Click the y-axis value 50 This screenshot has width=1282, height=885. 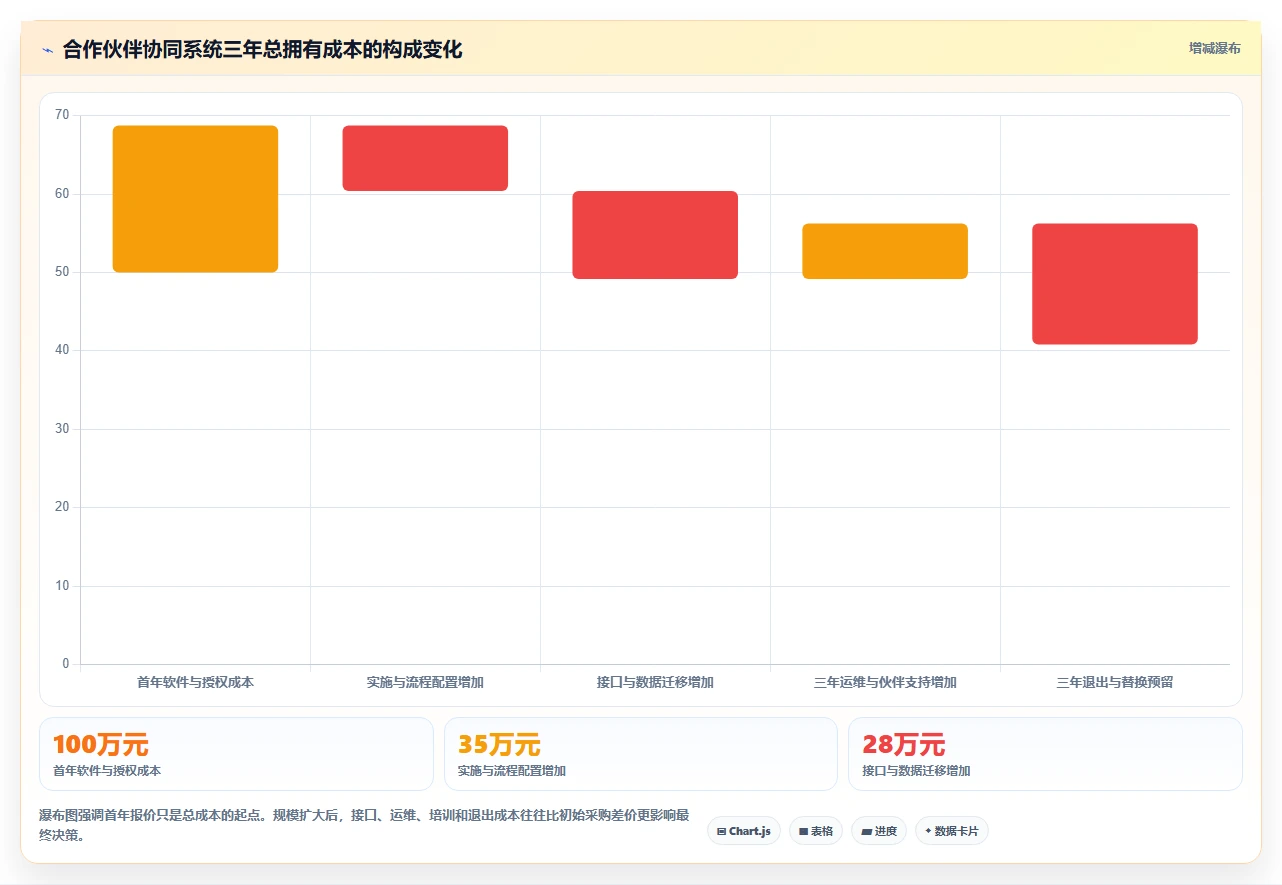(62, 272)
